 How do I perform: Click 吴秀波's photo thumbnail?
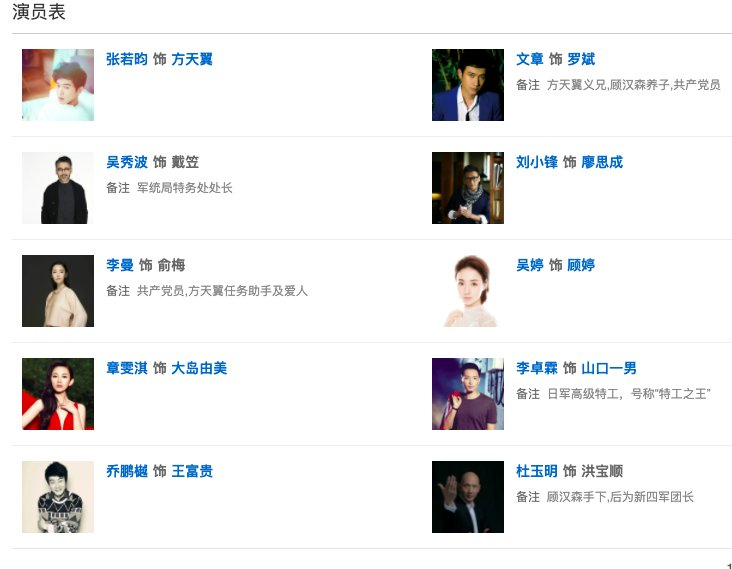click(x=58, y=188)
